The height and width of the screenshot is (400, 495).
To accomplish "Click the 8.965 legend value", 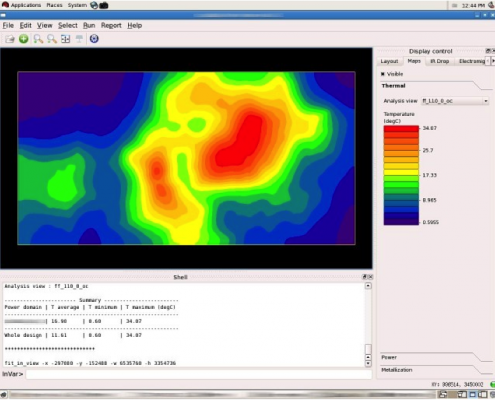I will [429, 200].
